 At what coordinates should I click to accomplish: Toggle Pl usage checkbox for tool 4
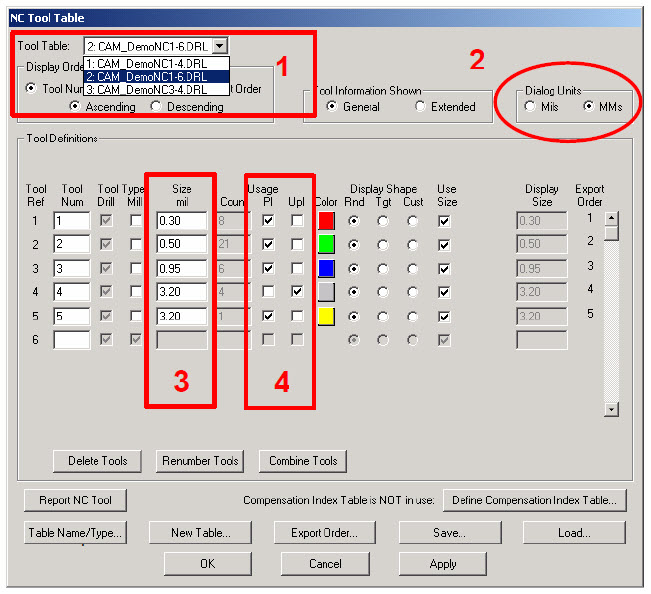pos(268,292)
